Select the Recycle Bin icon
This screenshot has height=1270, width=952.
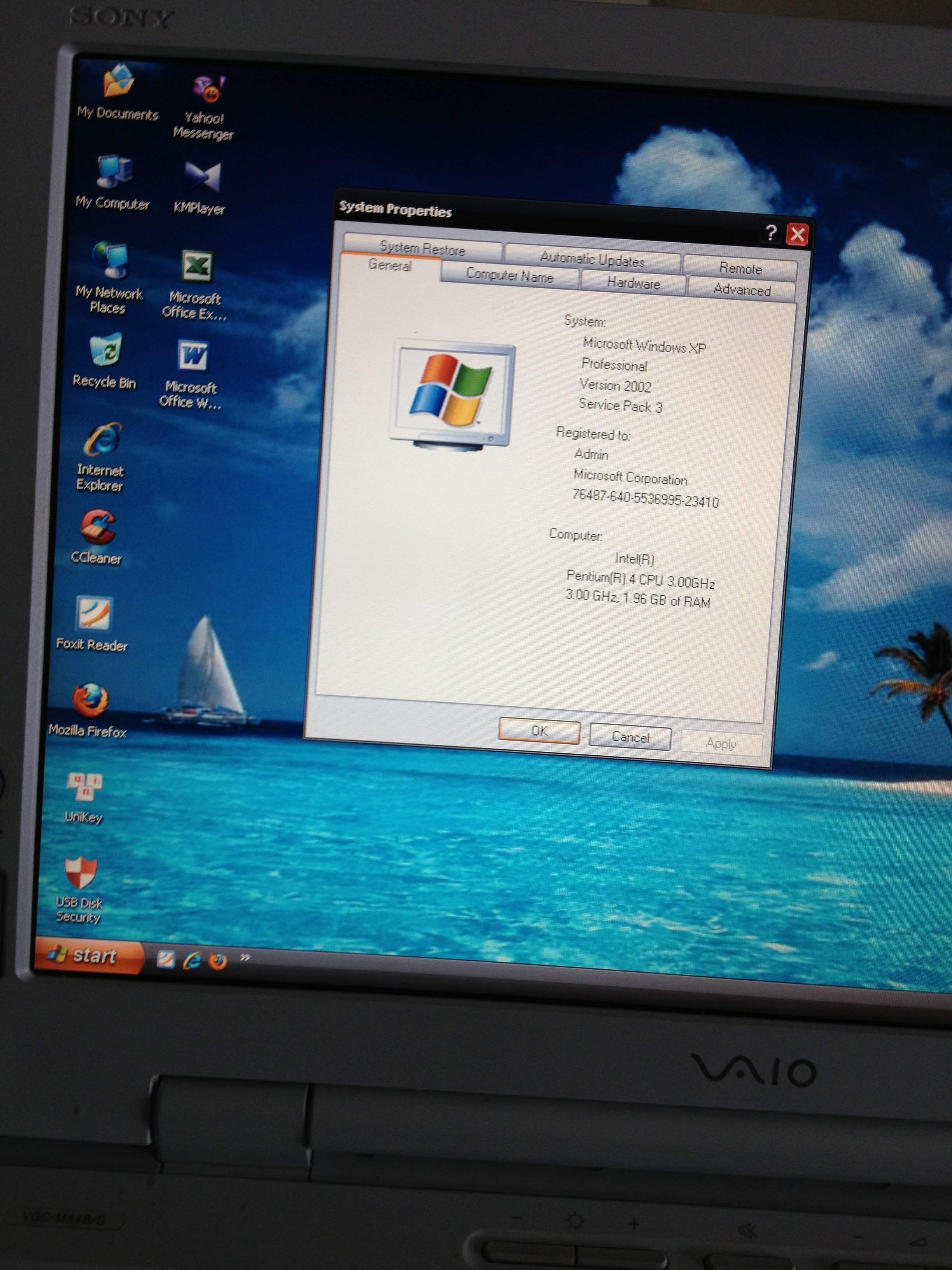click(x=105, y=362)
